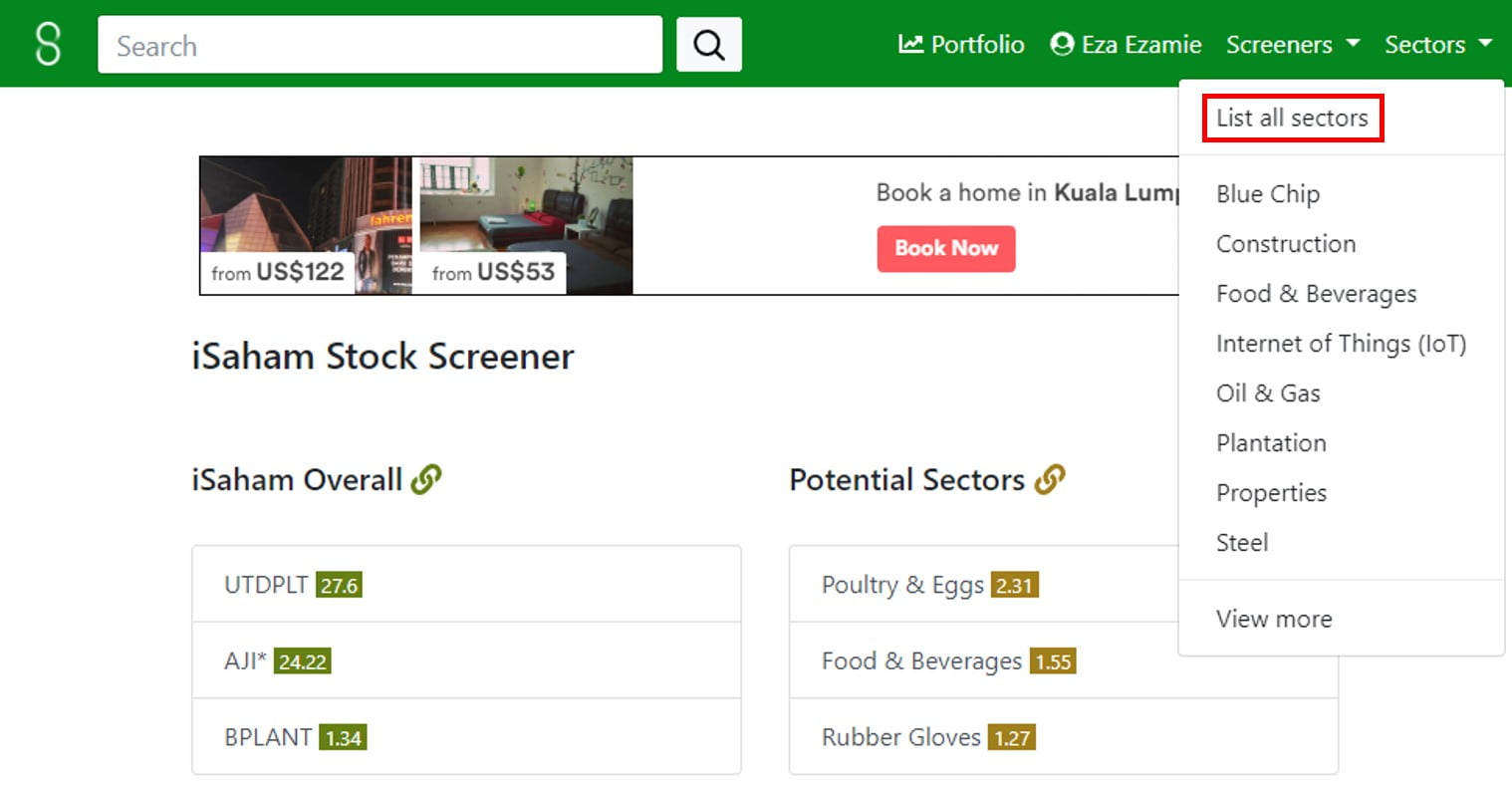Viewport: 1512px width, 786px height.
Task: Select Internet of Things (IoT) sector
Action: (x=1341, y=344)
